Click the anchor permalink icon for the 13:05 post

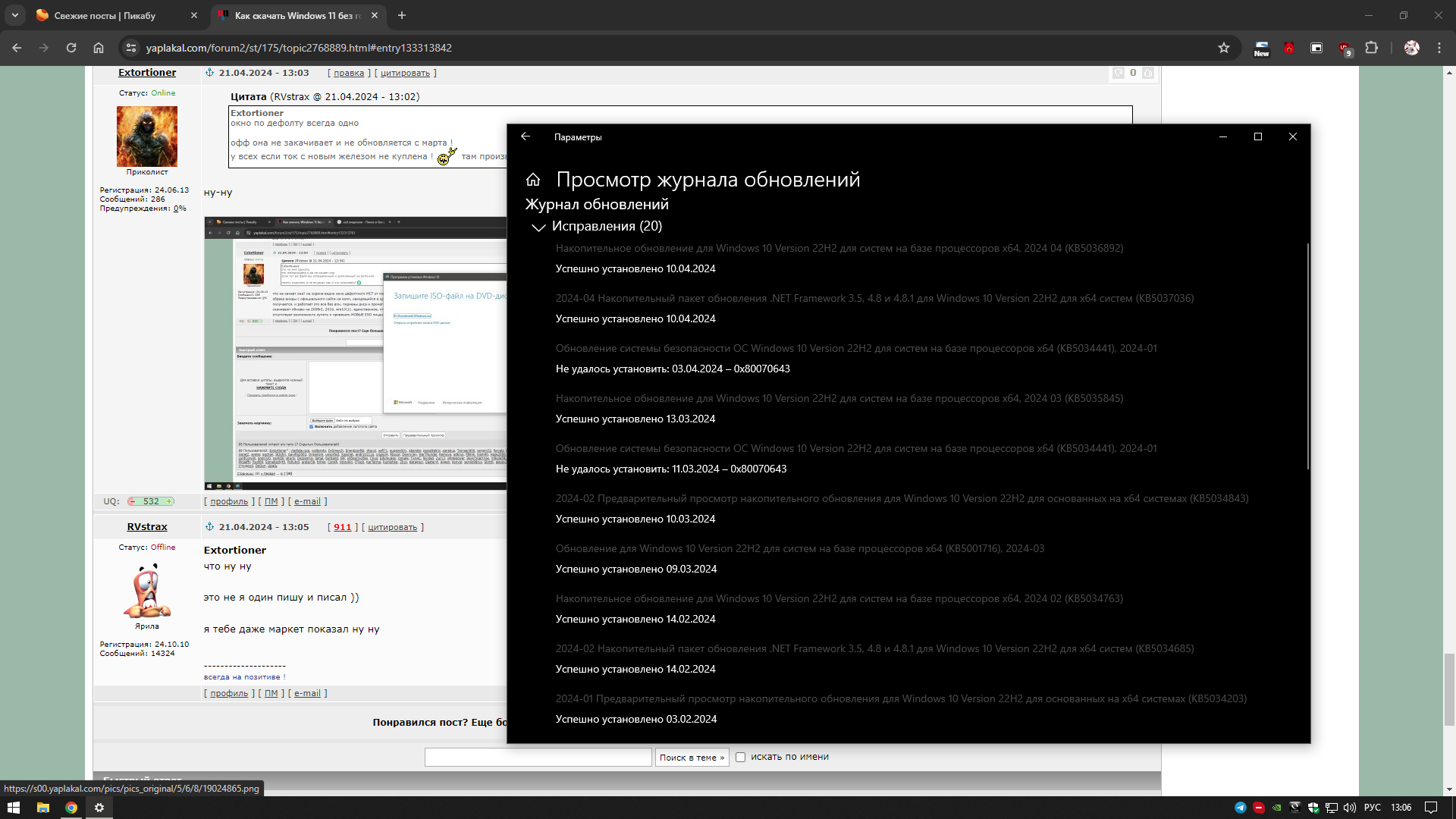click(x=210, y=527)
